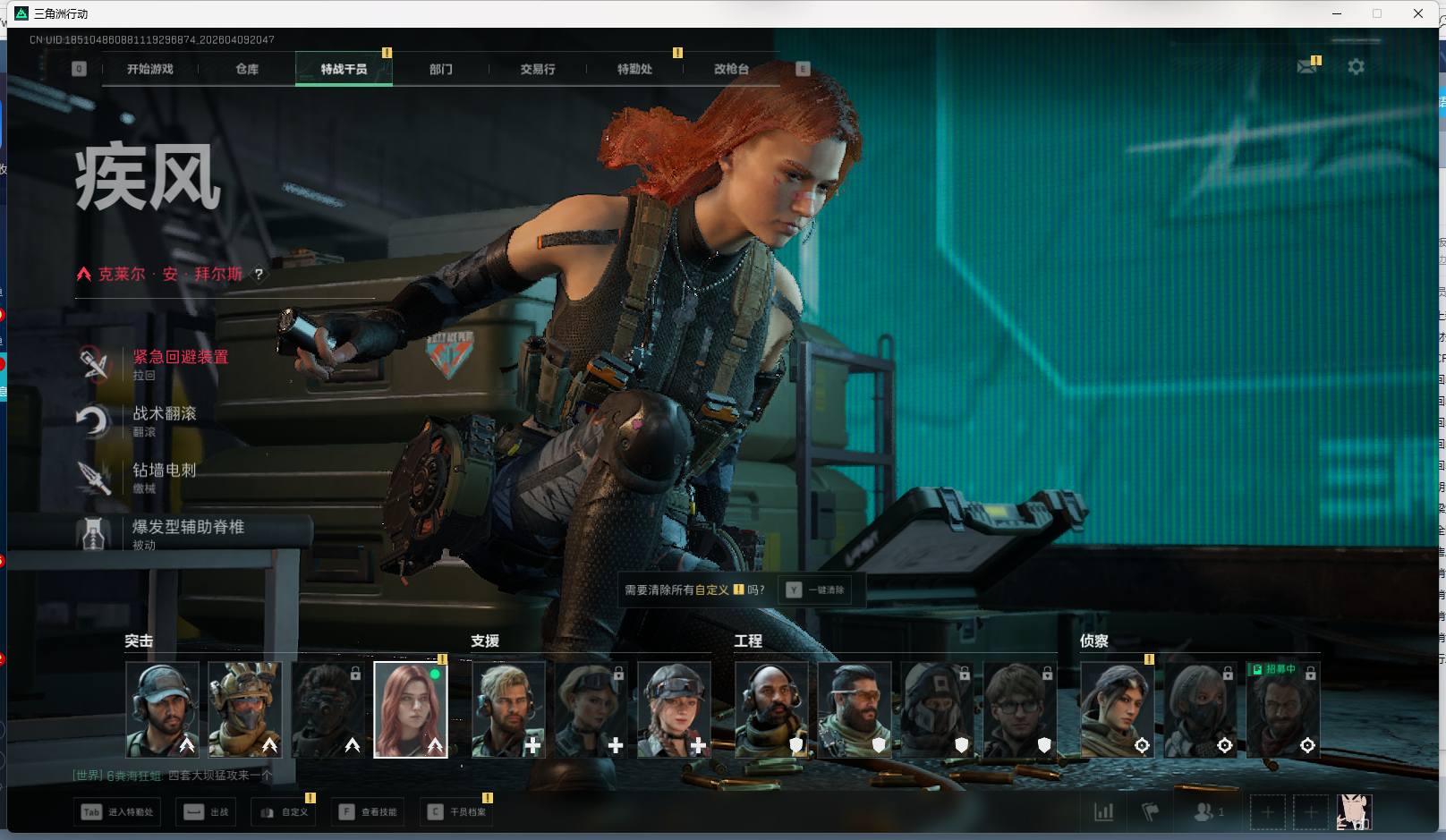
Task: Select first 突击 operator with cap and headset
Action: [x=162, y=710]
